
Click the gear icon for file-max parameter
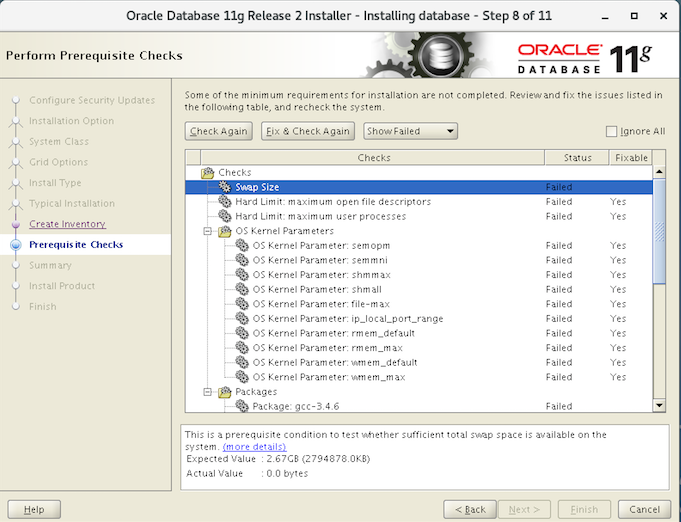click(x=242, y=304)
